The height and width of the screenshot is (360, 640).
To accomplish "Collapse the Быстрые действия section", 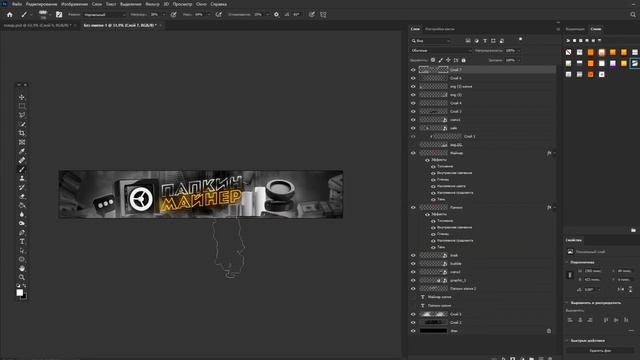I will tap(567, 340).
